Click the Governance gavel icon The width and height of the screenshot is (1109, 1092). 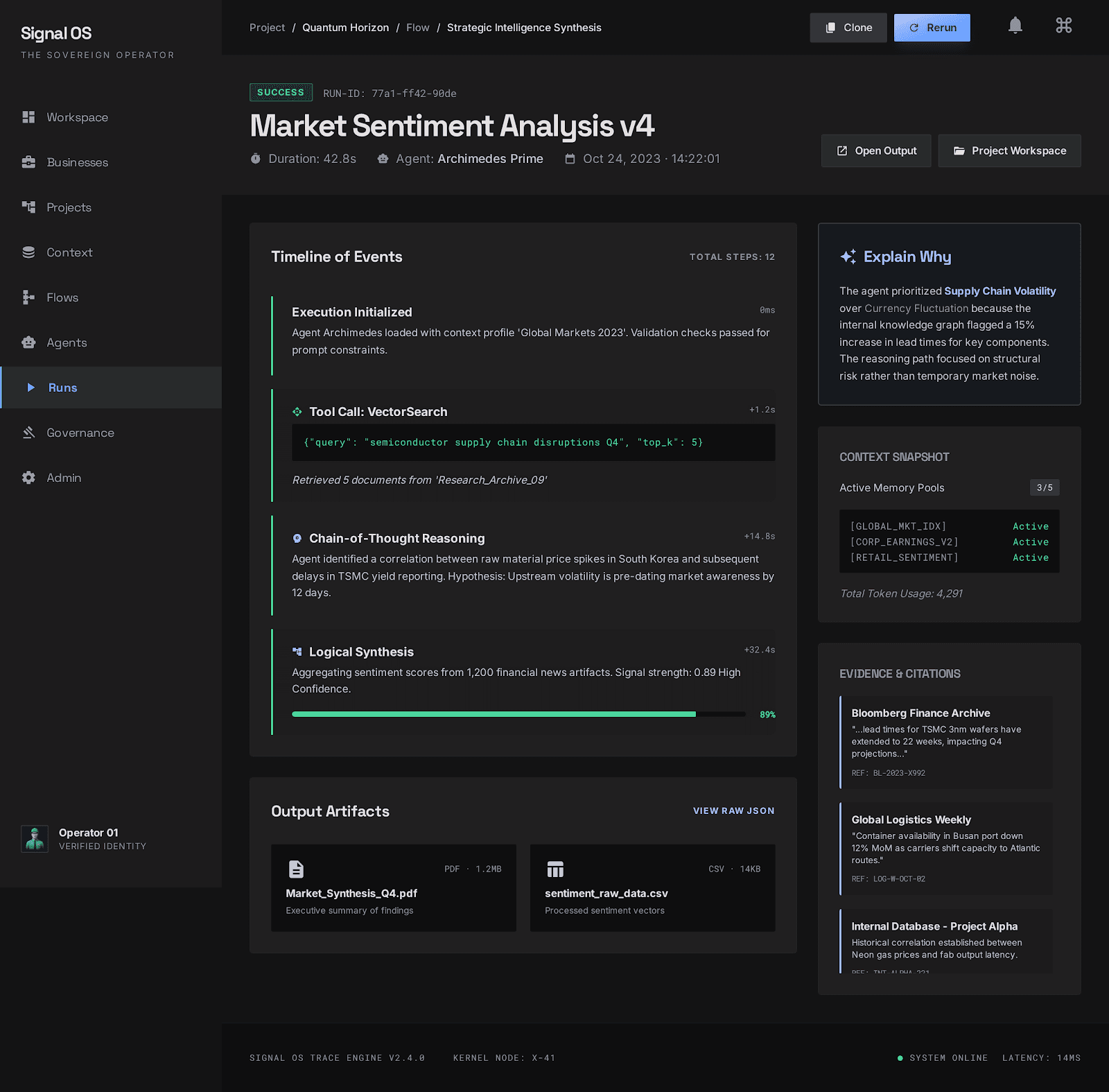(x=28, y=433)
